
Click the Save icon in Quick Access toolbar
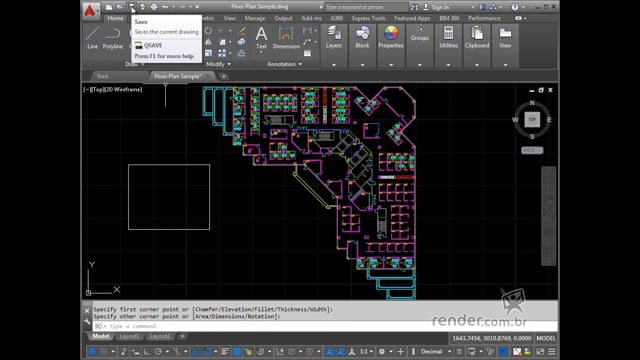tap(131, 7)
